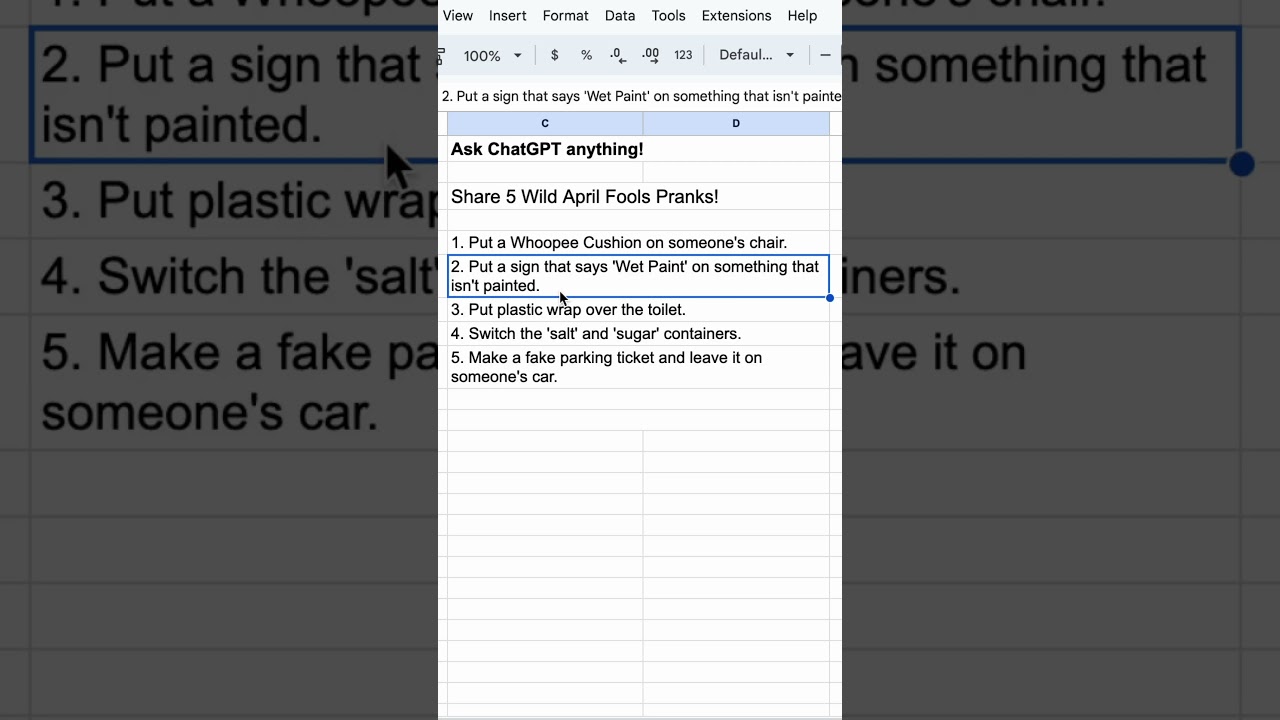The image size is (1280, 720).
Task: Open the 100% zoom dropdown
Action: pyautogui.click(x=492, y=56)
